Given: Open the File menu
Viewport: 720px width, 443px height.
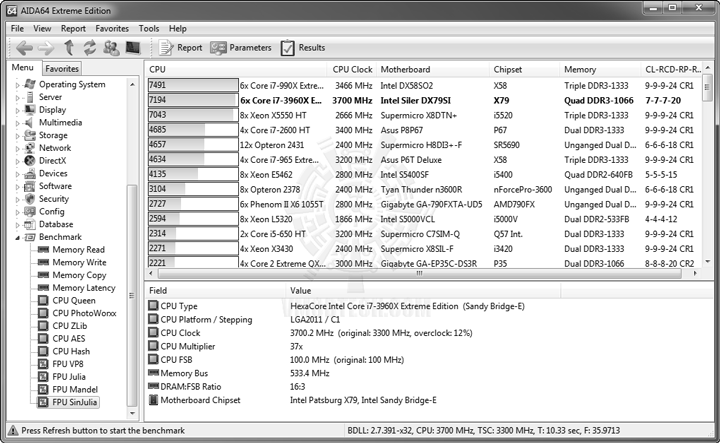Looking at the screenshot, I should 17,28.
